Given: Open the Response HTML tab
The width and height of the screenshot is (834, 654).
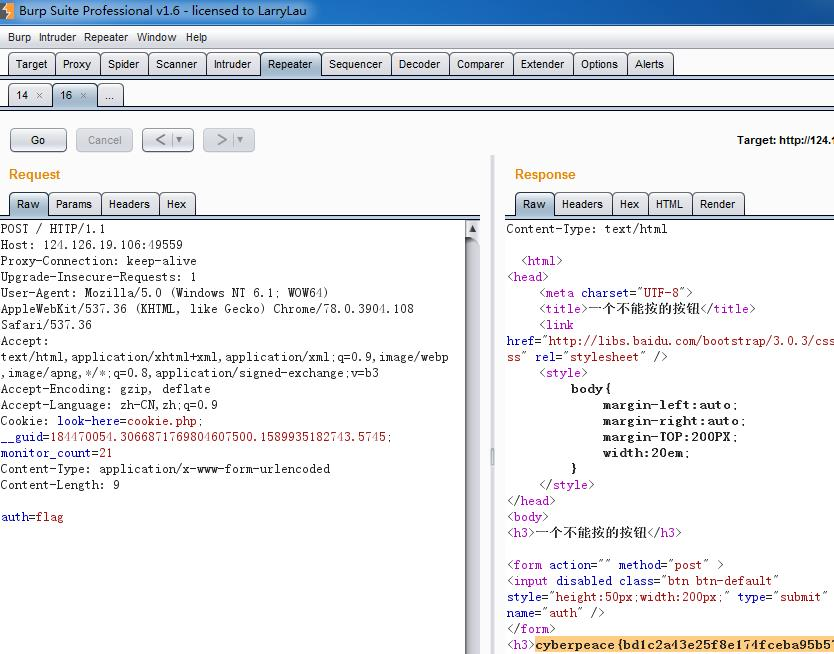Looking at the screenshot, I should (x=669, y=204).
